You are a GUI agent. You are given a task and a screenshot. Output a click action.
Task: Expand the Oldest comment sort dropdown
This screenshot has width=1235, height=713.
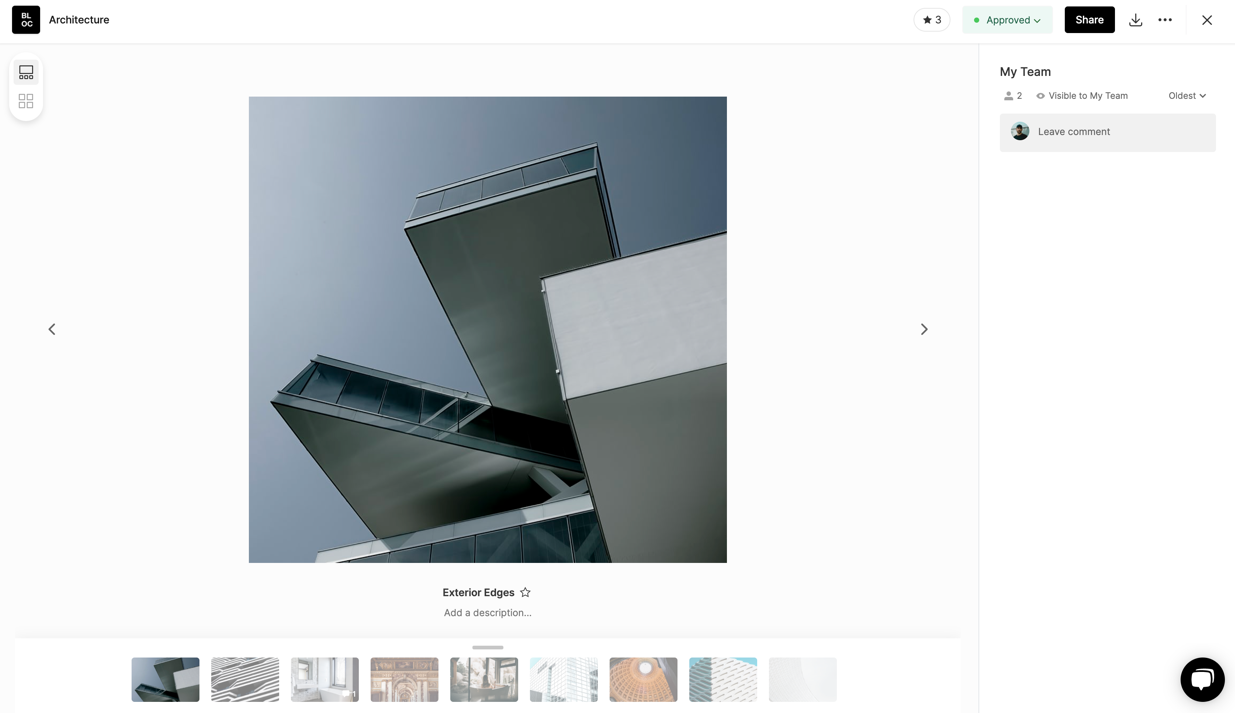point(1187,96)
